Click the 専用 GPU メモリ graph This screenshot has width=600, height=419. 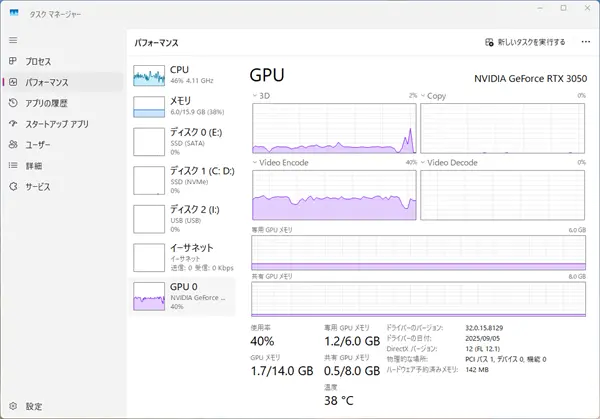(x=418, y=253)
